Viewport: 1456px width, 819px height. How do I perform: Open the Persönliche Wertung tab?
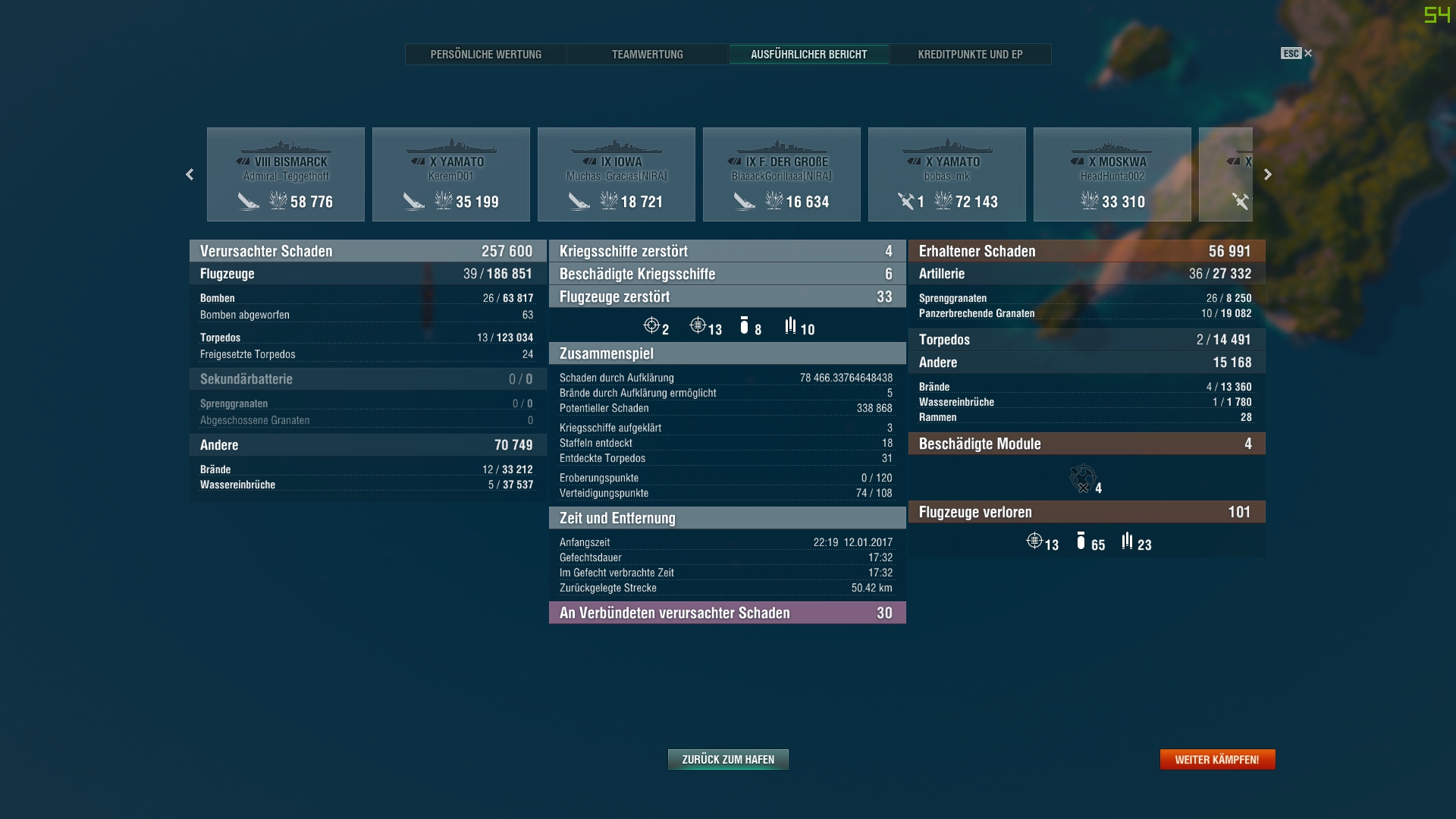(485, 55)
